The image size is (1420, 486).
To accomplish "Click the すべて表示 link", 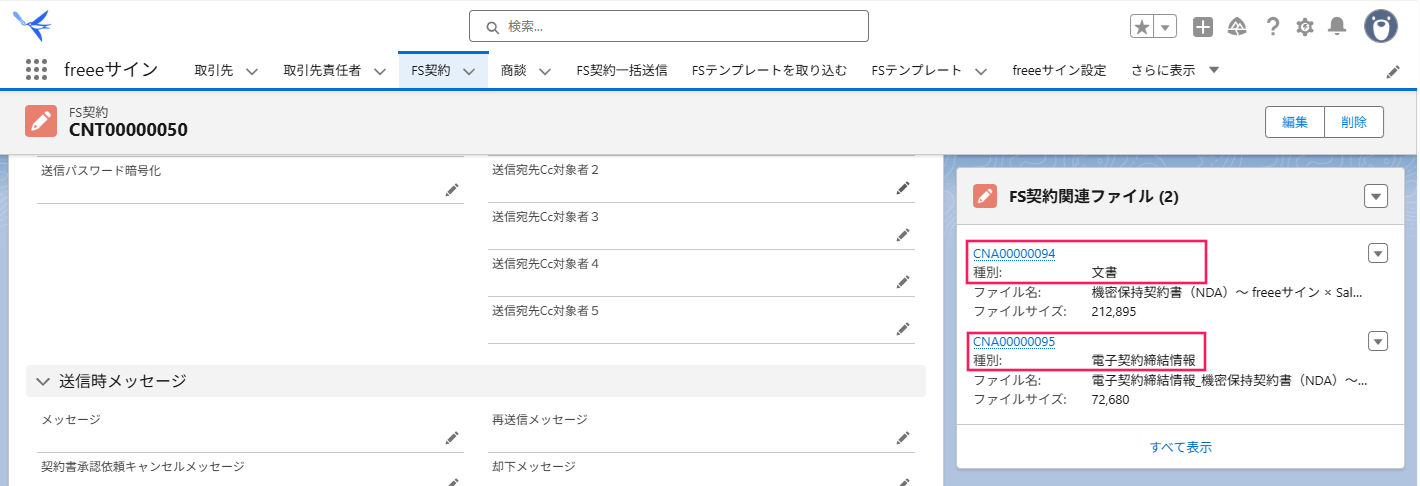I will pos(1181,447).
